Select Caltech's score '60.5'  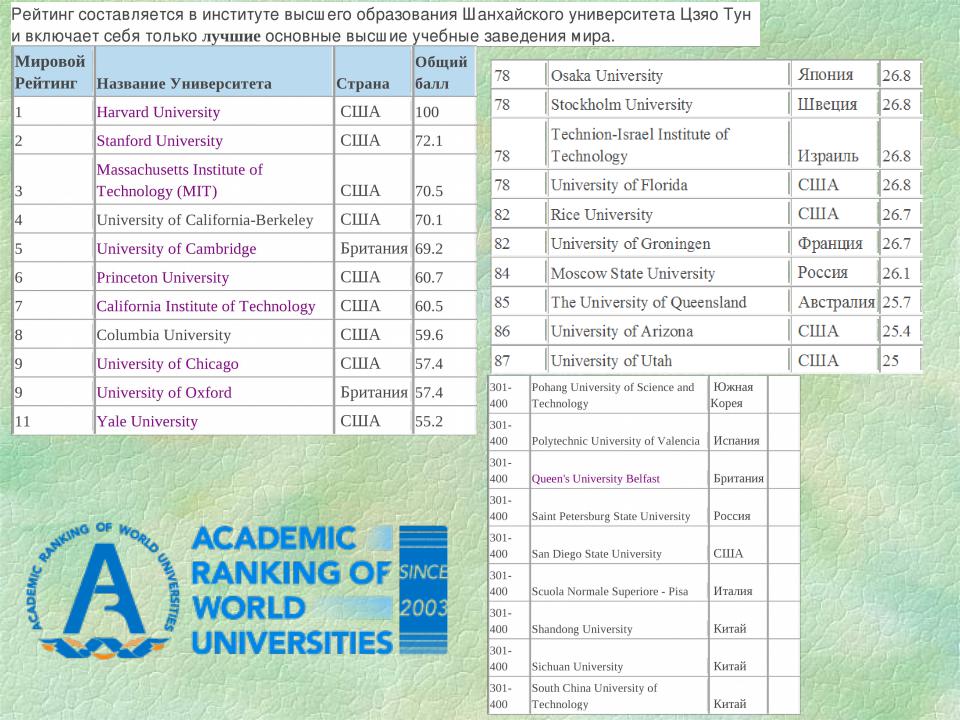point(444,306)
